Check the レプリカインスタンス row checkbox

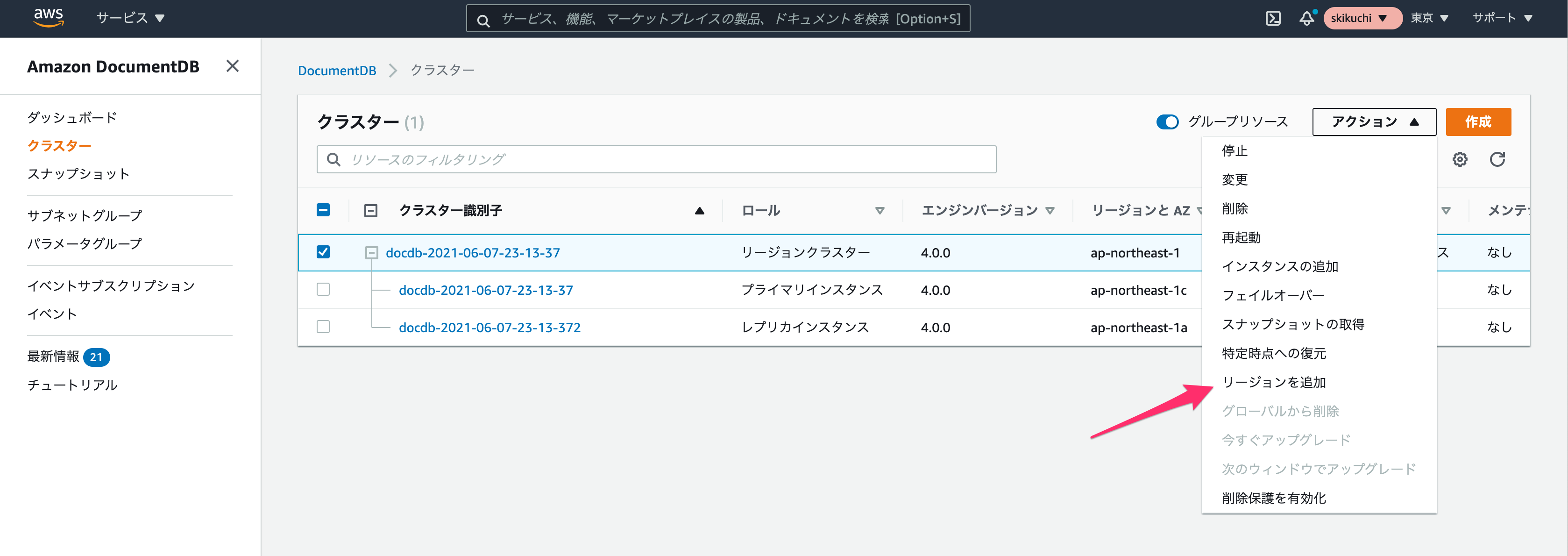pos(323,327)
